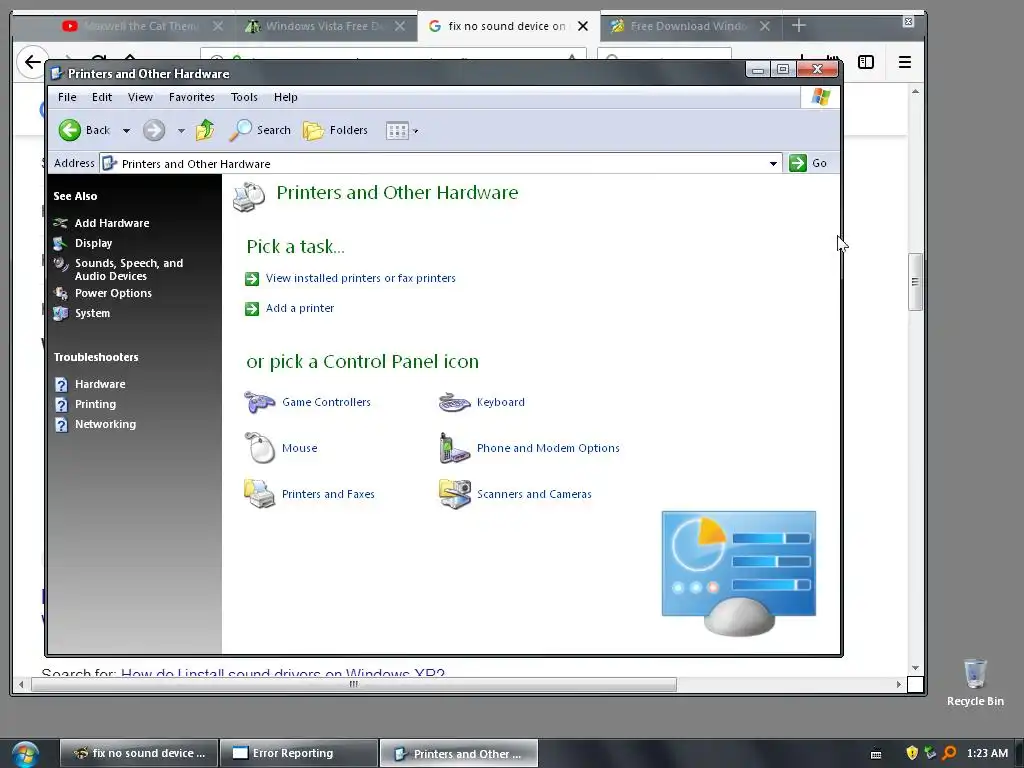This screenshot has height=768, width=1024.
Task: Open the View menu
Action: 140,97
